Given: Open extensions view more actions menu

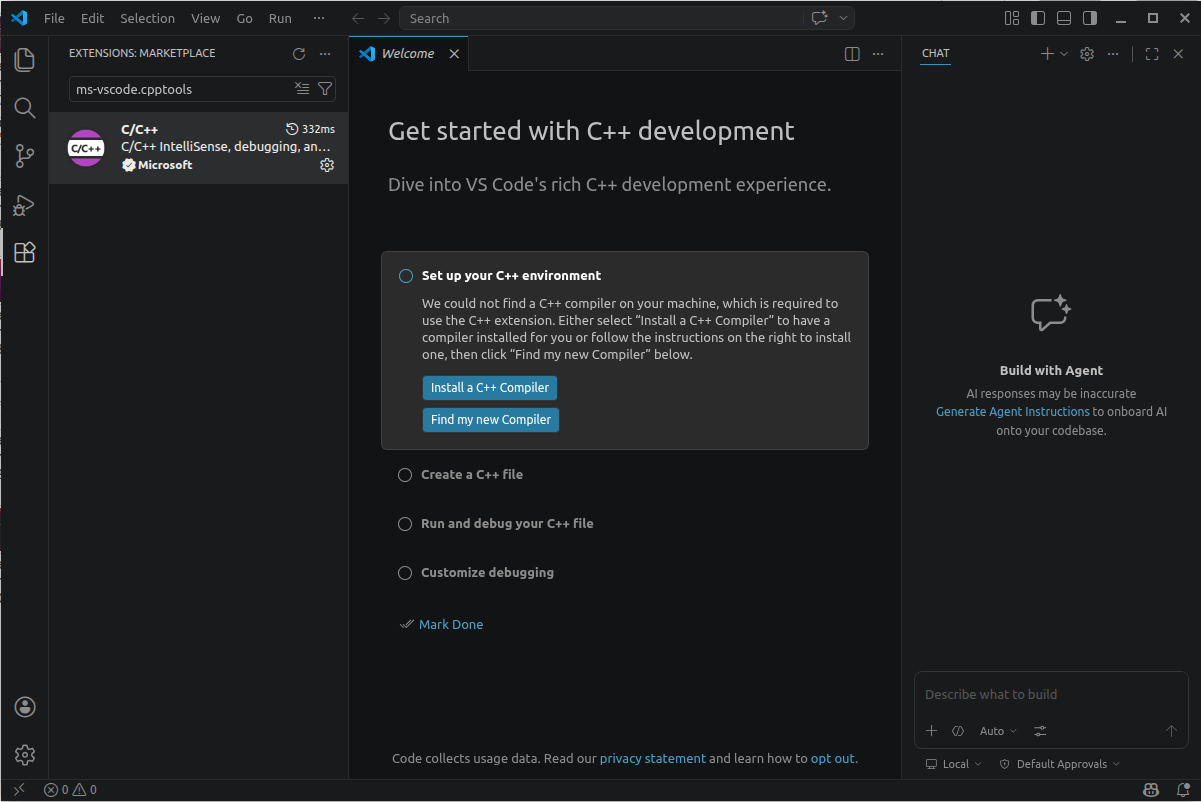Looking at the screenshot, I should 325,54.
